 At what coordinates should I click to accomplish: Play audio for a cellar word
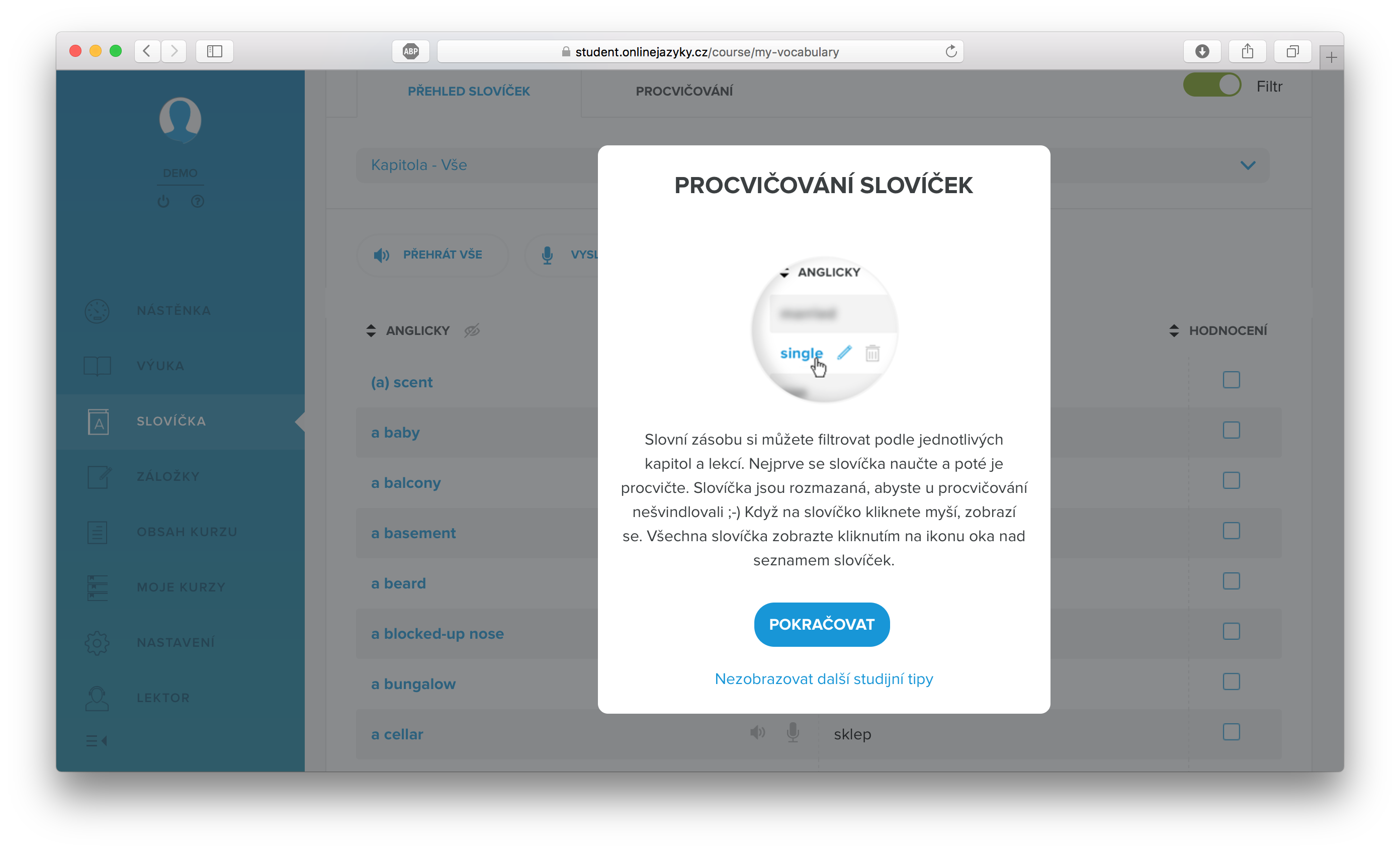click(757, 733)
